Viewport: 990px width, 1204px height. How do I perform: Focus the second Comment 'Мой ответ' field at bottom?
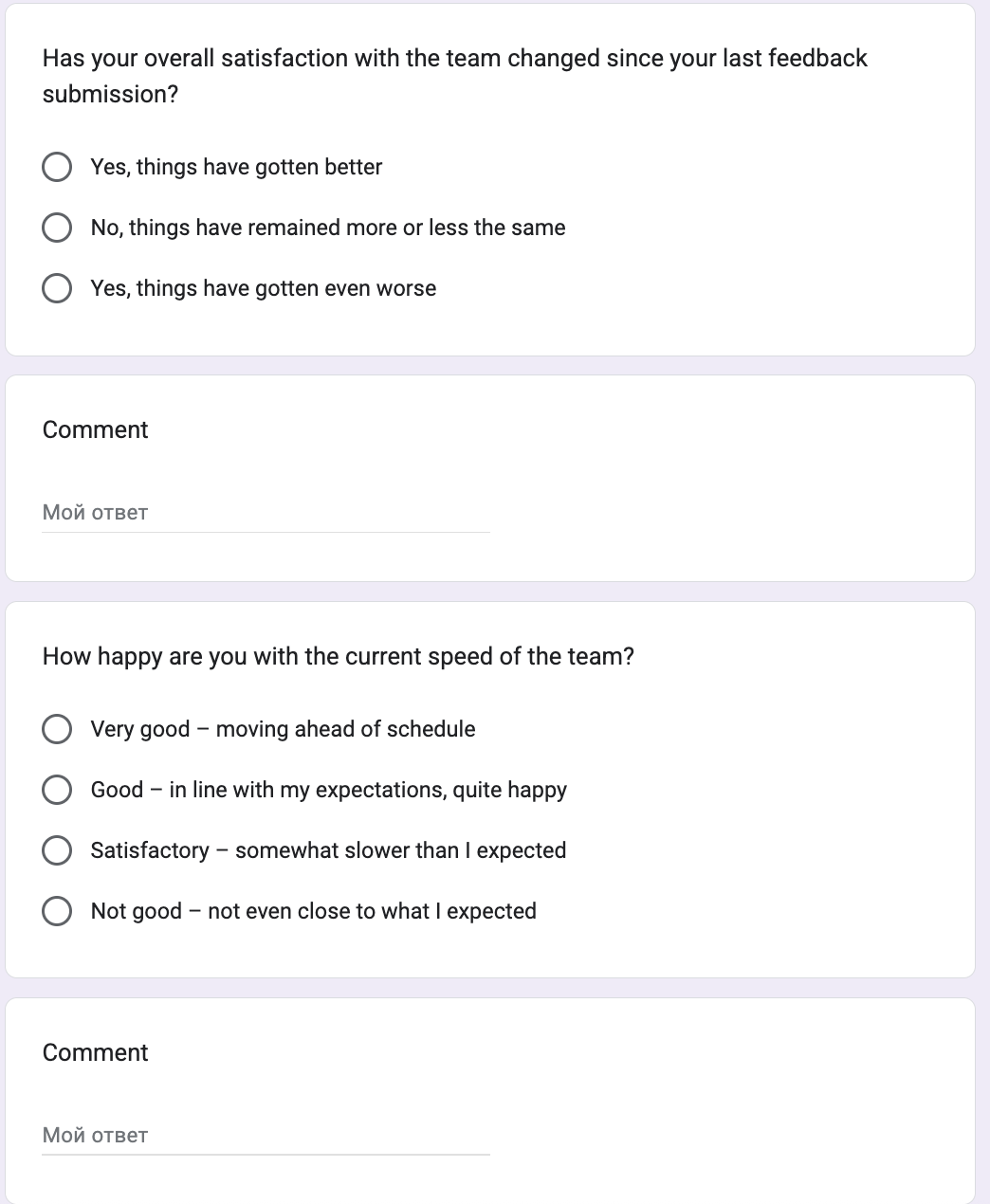266,1136
